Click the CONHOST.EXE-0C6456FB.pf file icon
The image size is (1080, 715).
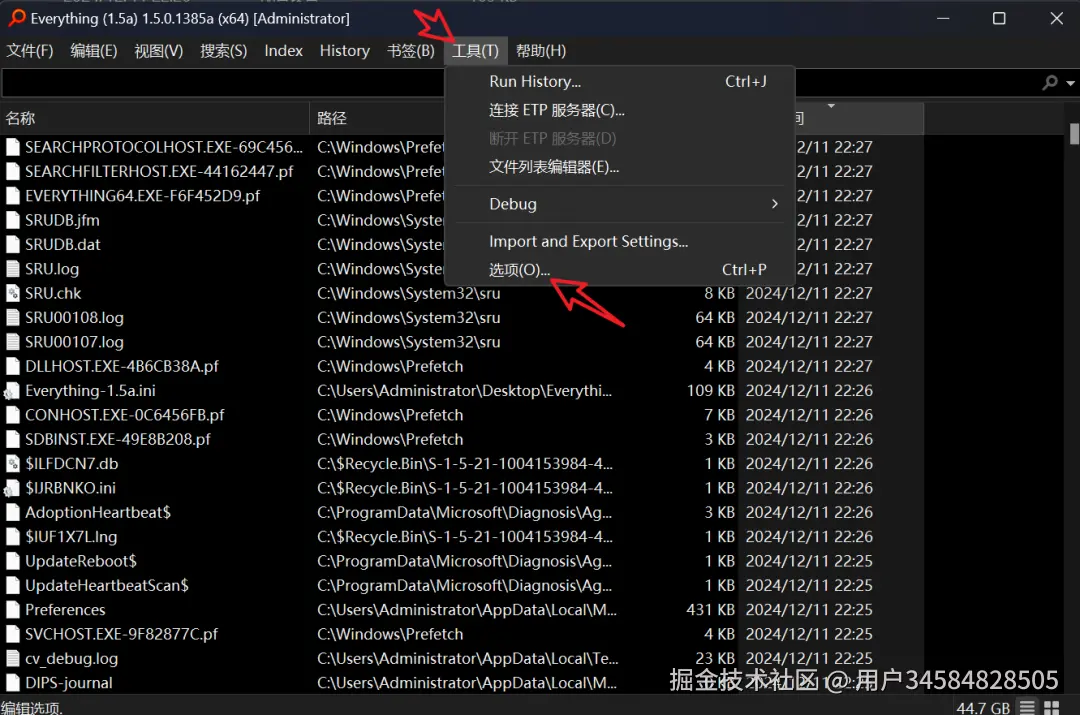pyautogui.click(x=12, y=415)
